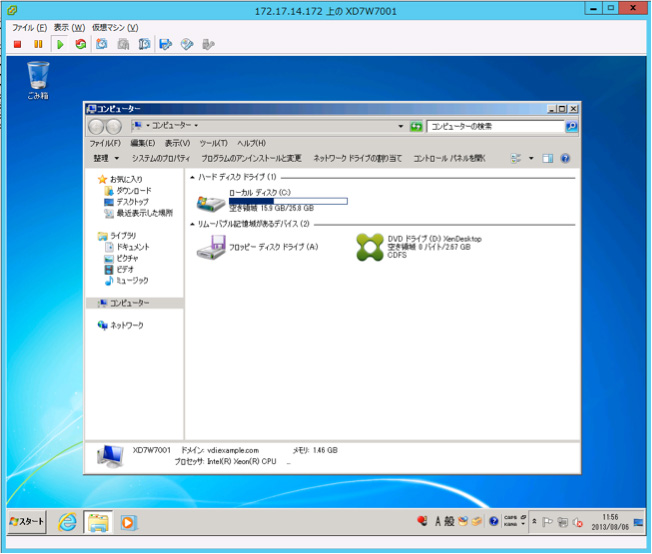Open the Snapshot Manager icon
Image resolution: width=652 pixels, height=554 pixels.
(x=144, y=44)
